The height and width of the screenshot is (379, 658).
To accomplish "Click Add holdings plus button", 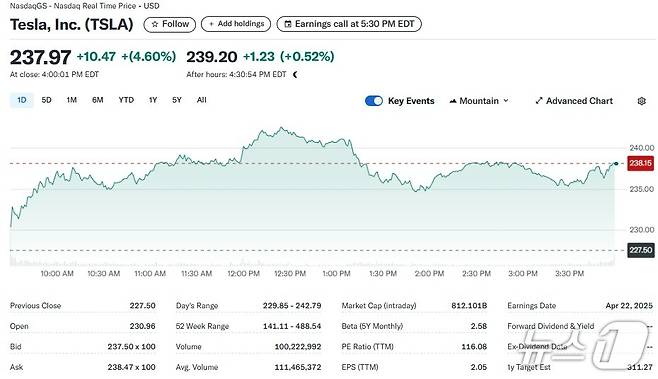I will [x=236, y=24].
